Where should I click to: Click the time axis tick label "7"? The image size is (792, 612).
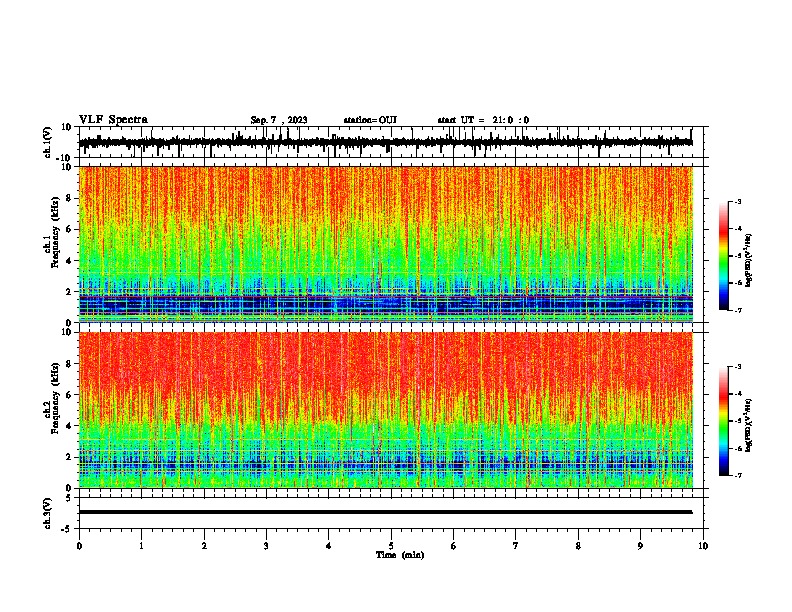click(516, 546)
